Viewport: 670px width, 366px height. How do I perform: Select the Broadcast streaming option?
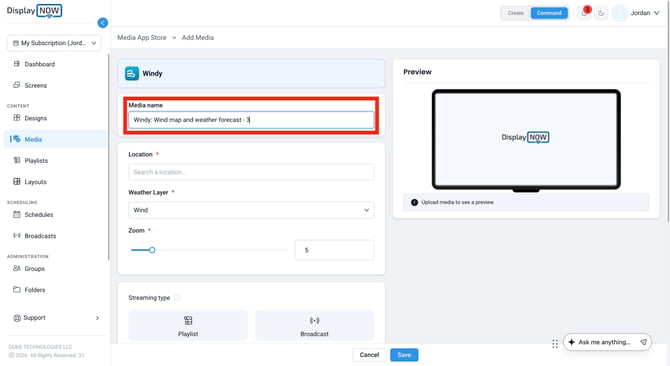(x=314, y=326)
